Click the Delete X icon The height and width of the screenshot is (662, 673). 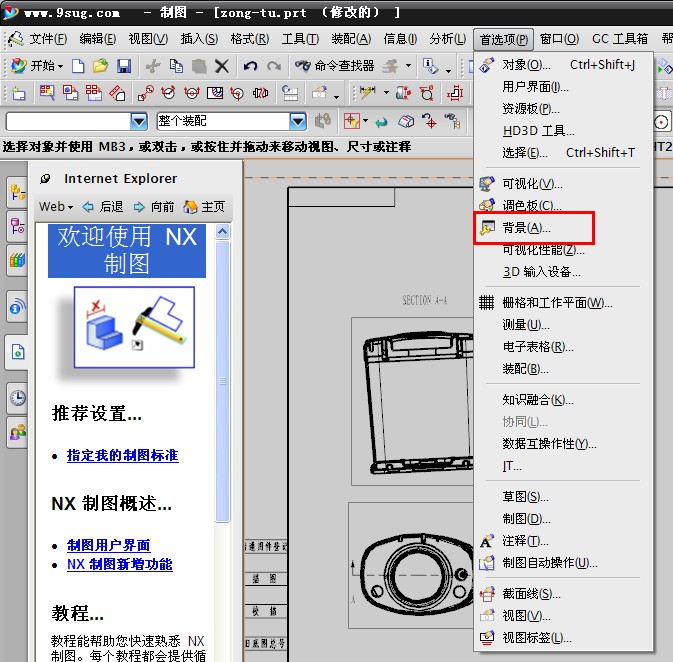point(221,66)
